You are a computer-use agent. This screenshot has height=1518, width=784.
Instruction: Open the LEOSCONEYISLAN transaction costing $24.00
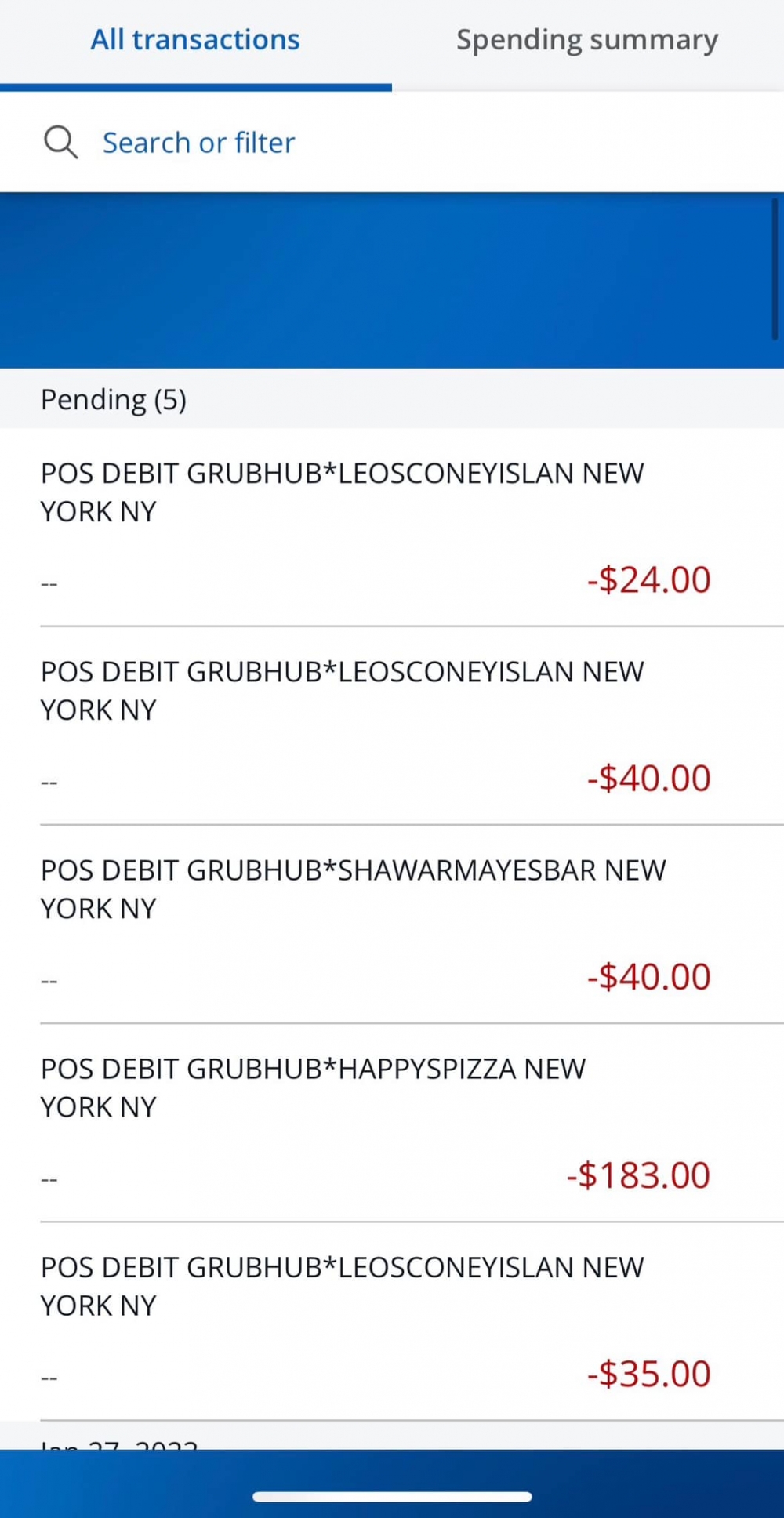tap(342, 492)
